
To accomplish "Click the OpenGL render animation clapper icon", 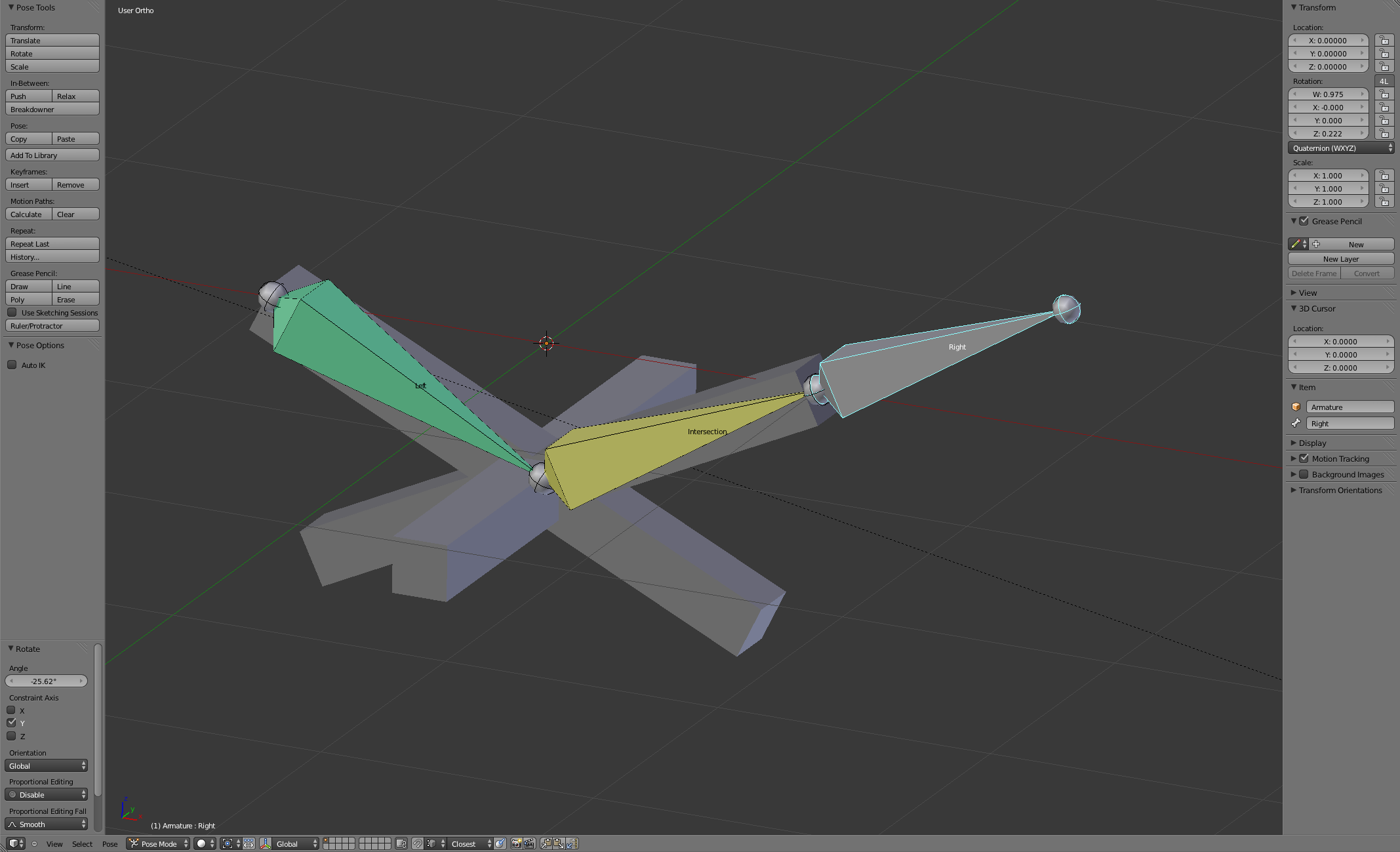I will pyautogui.click(x=529, y=843).
